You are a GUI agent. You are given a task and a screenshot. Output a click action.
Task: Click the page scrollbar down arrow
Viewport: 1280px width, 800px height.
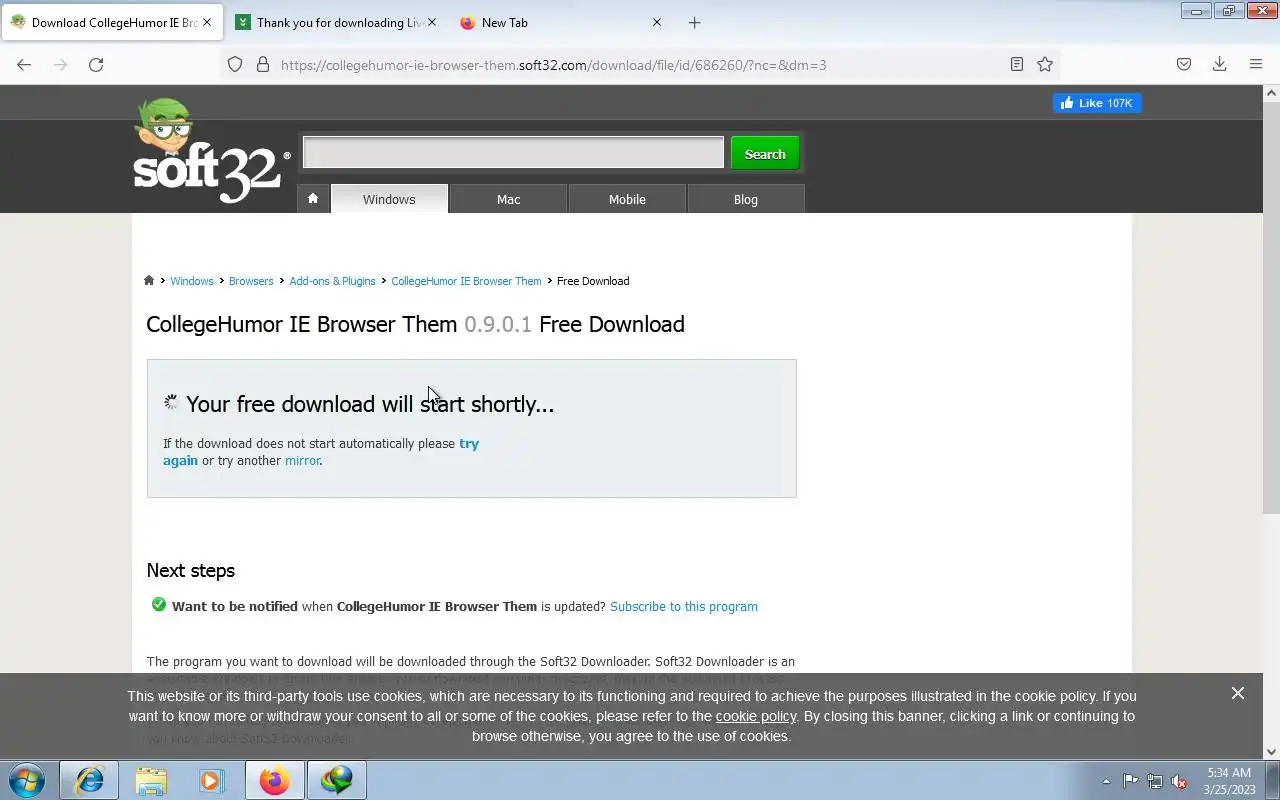point(1271,752)
